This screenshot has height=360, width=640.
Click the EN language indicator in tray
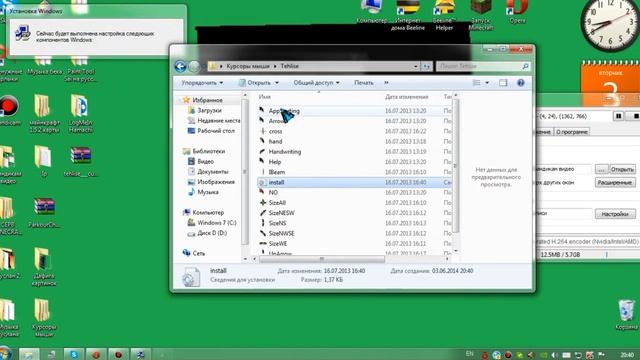click(469, 354)
